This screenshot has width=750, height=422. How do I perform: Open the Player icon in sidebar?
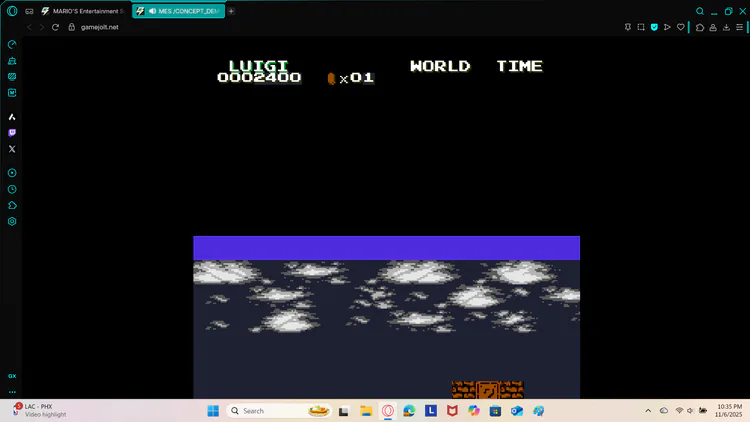[x=12, y=173]
